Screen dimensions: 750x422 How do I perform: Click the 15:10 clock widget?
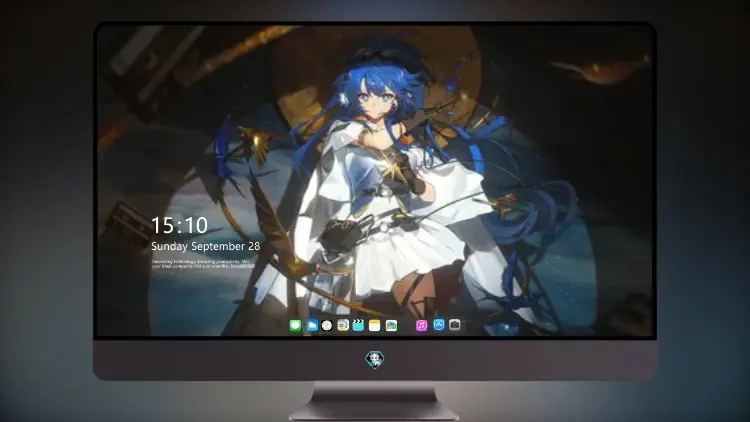click(x=179, y=225)
